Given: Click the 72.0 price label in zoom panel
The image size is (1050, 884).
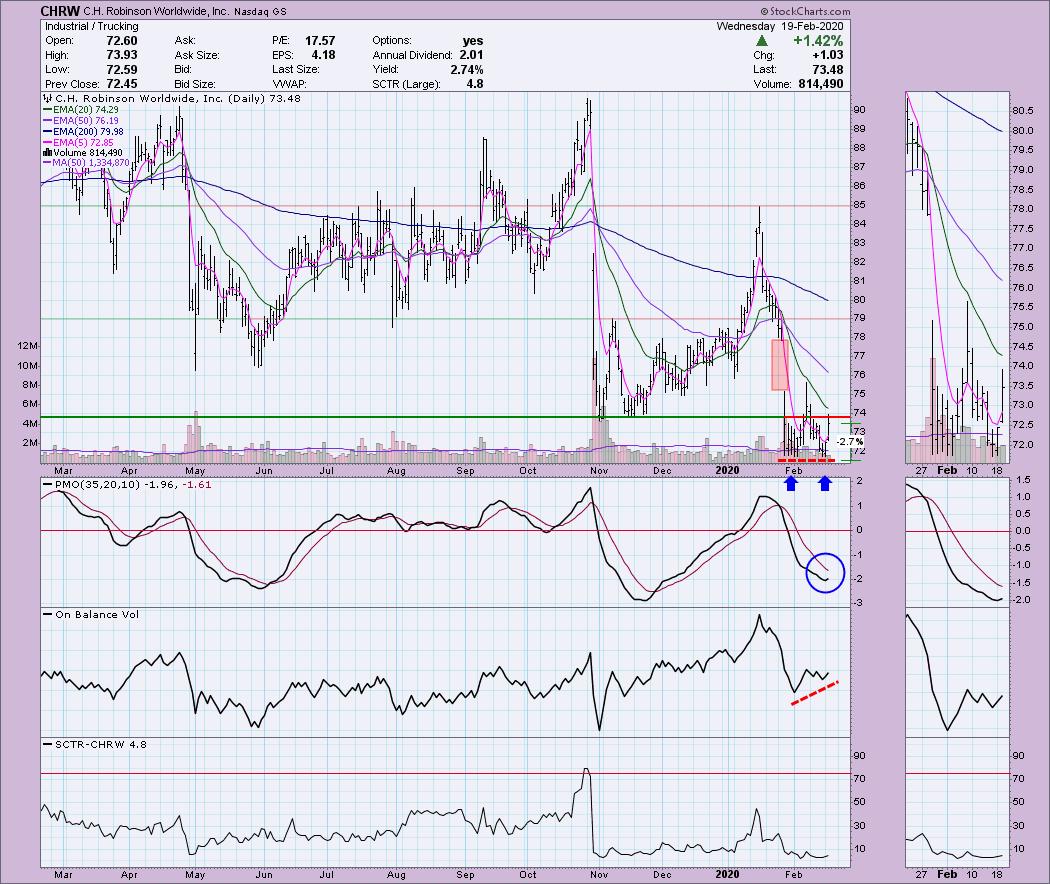Looking at the screenshot, I should coord(1023,445).
